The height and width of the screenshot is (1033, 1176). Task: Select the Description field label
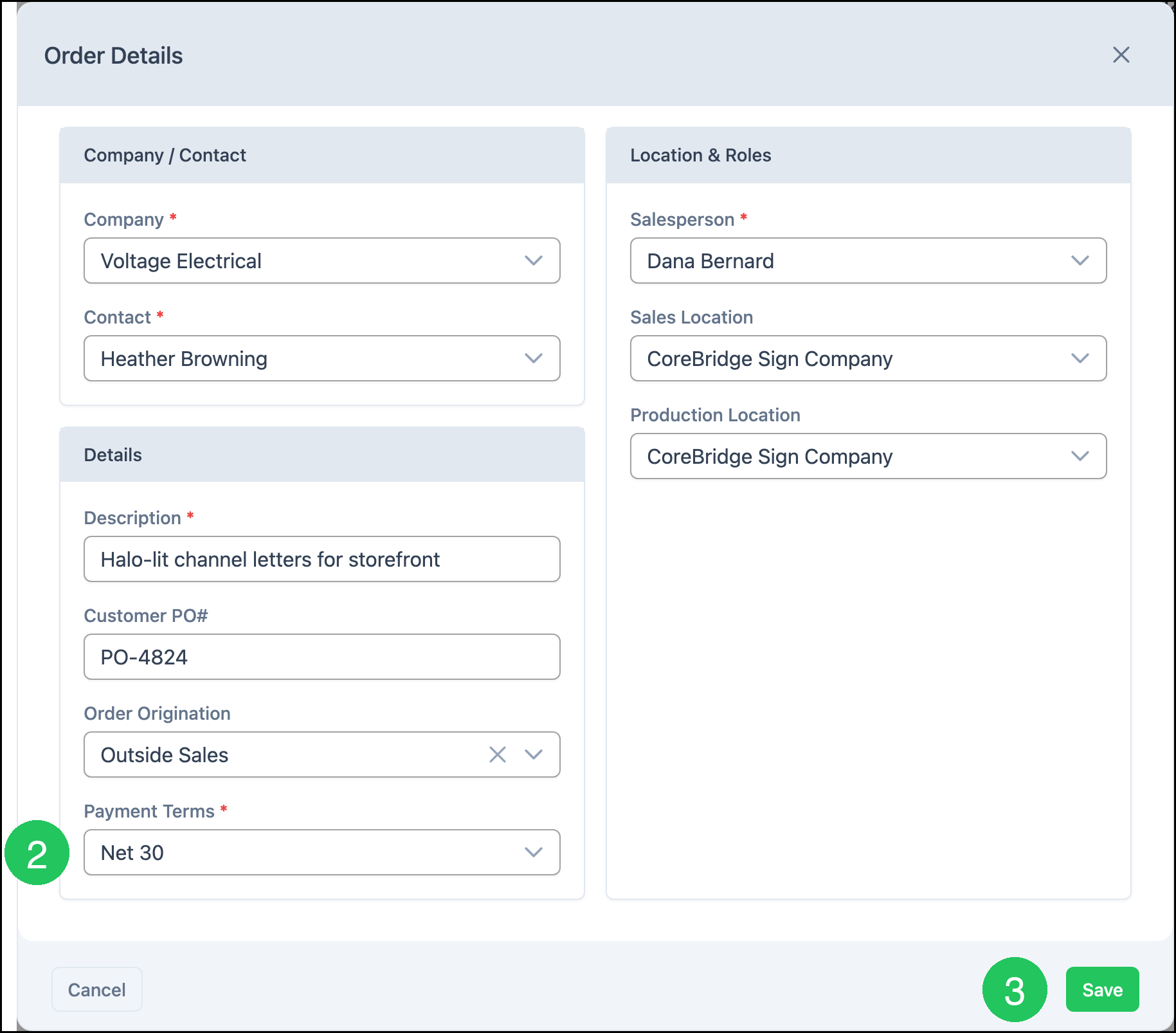point(132,518)
